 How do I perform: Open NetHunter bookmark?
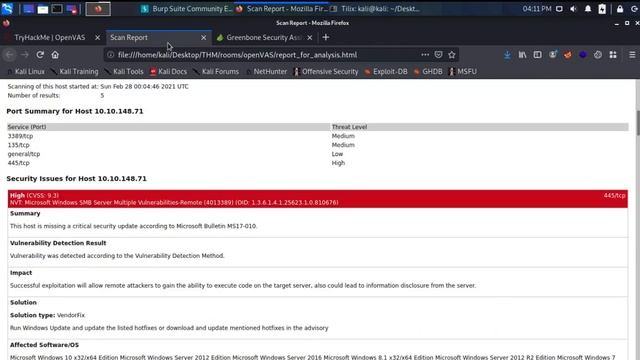point(266,71)
